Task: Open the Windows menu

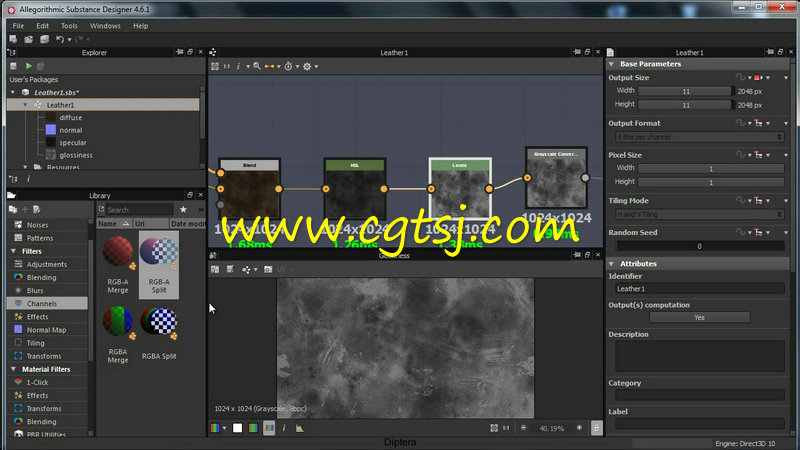Action: (105, 26)
